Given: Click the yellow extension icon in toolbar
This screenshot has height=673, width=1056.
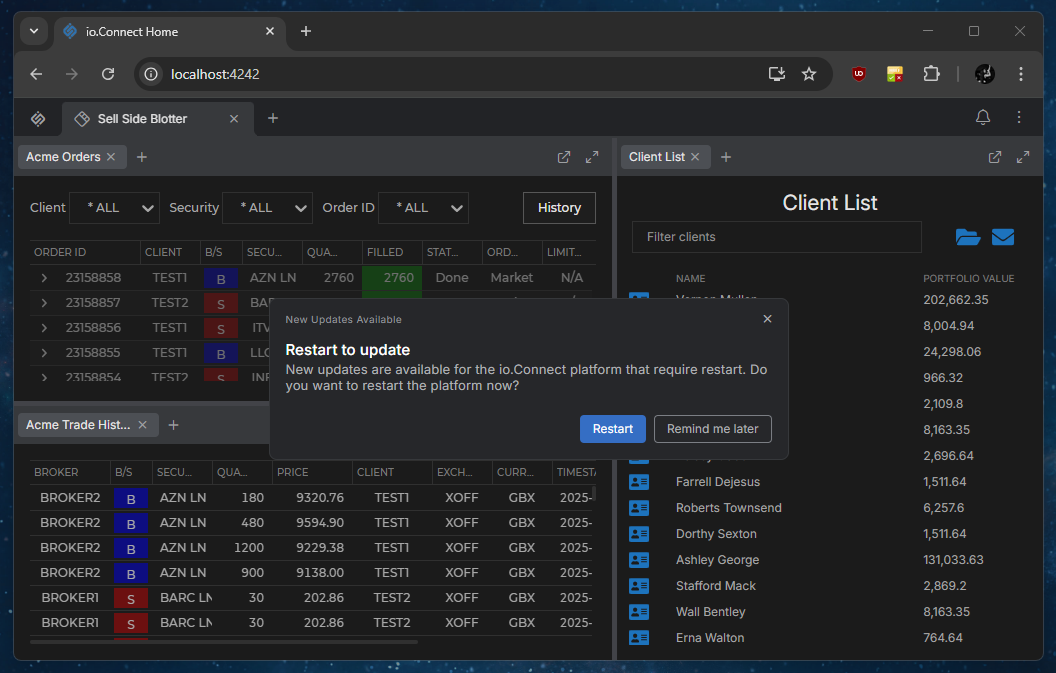Looking at the screenshot, I should tap(895, 74).
